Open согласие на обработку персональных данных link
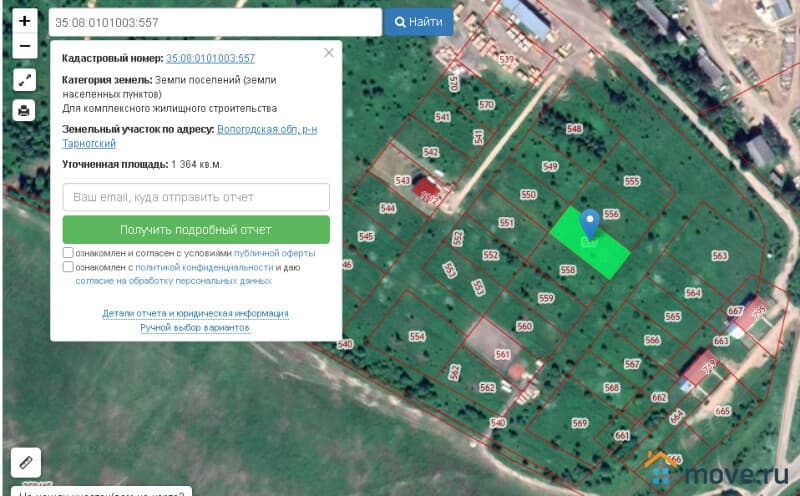This screenshot has width=800, height=496. point(173,281)
